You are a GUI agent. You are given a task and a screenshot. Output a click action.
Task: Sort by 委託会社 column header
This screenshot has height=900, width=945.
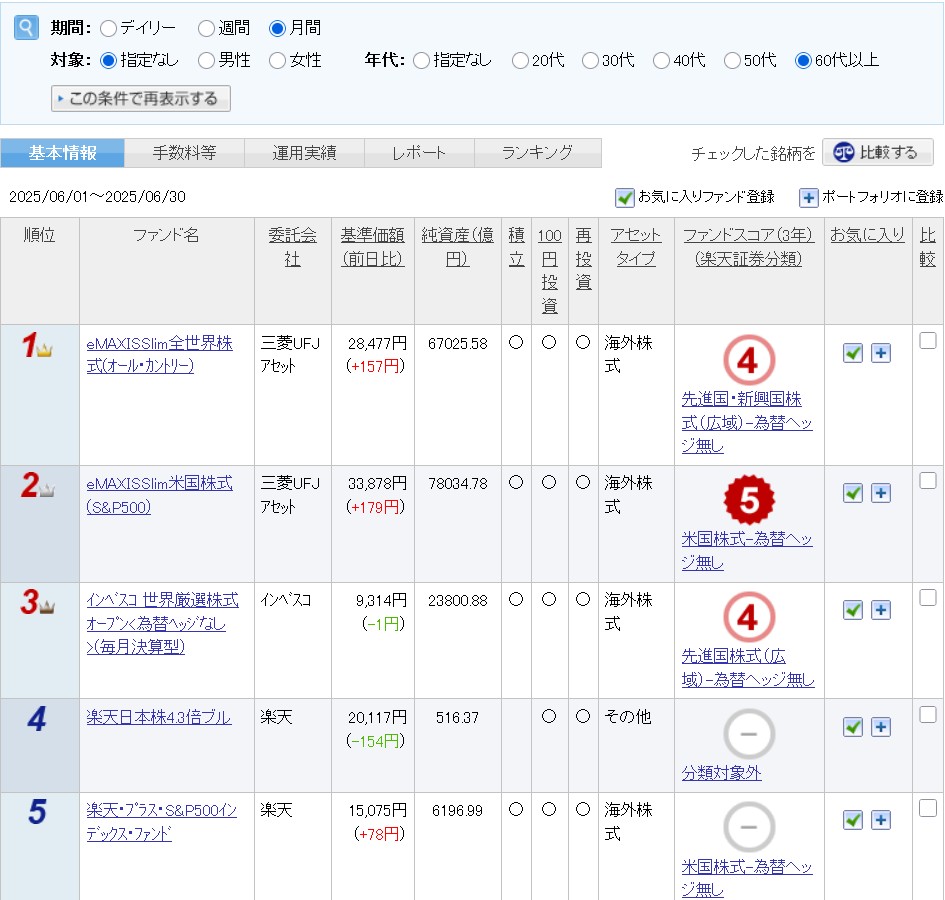tap(292, 247)
